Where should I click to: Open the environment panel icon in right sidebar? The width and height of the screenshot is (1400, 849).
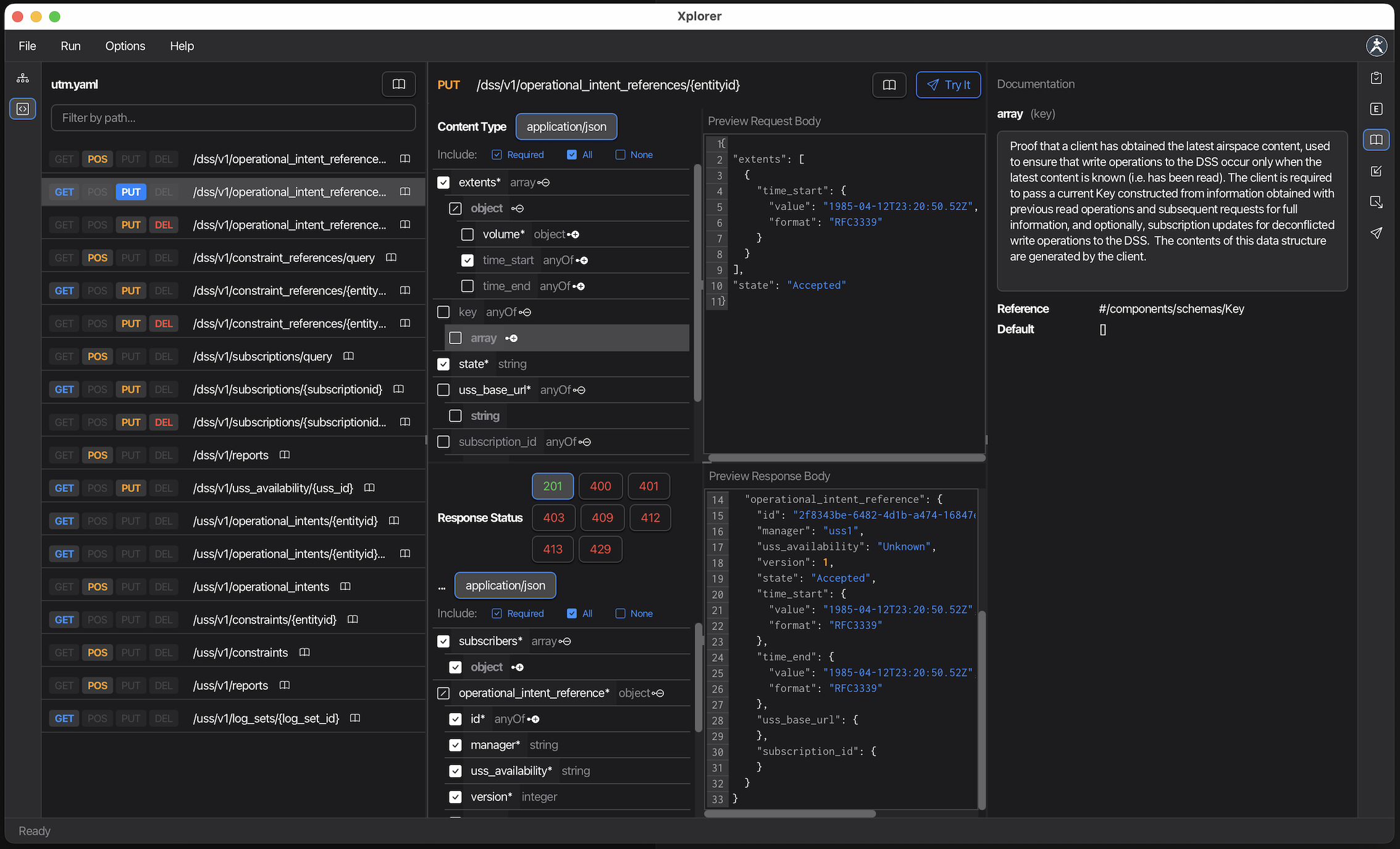point(1376,108)
